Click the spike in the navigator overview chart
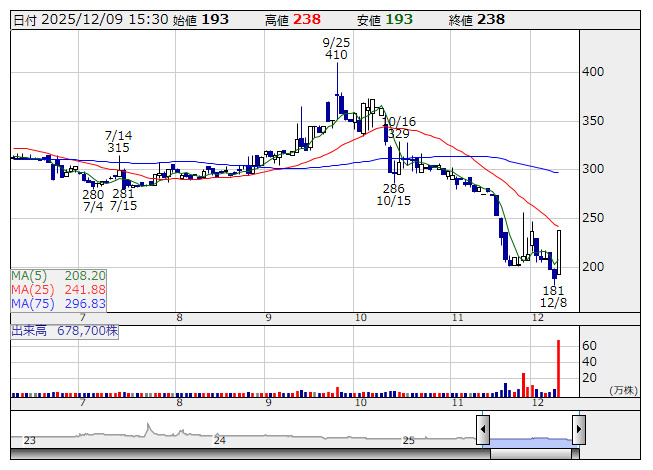 [x=149, y=427]
